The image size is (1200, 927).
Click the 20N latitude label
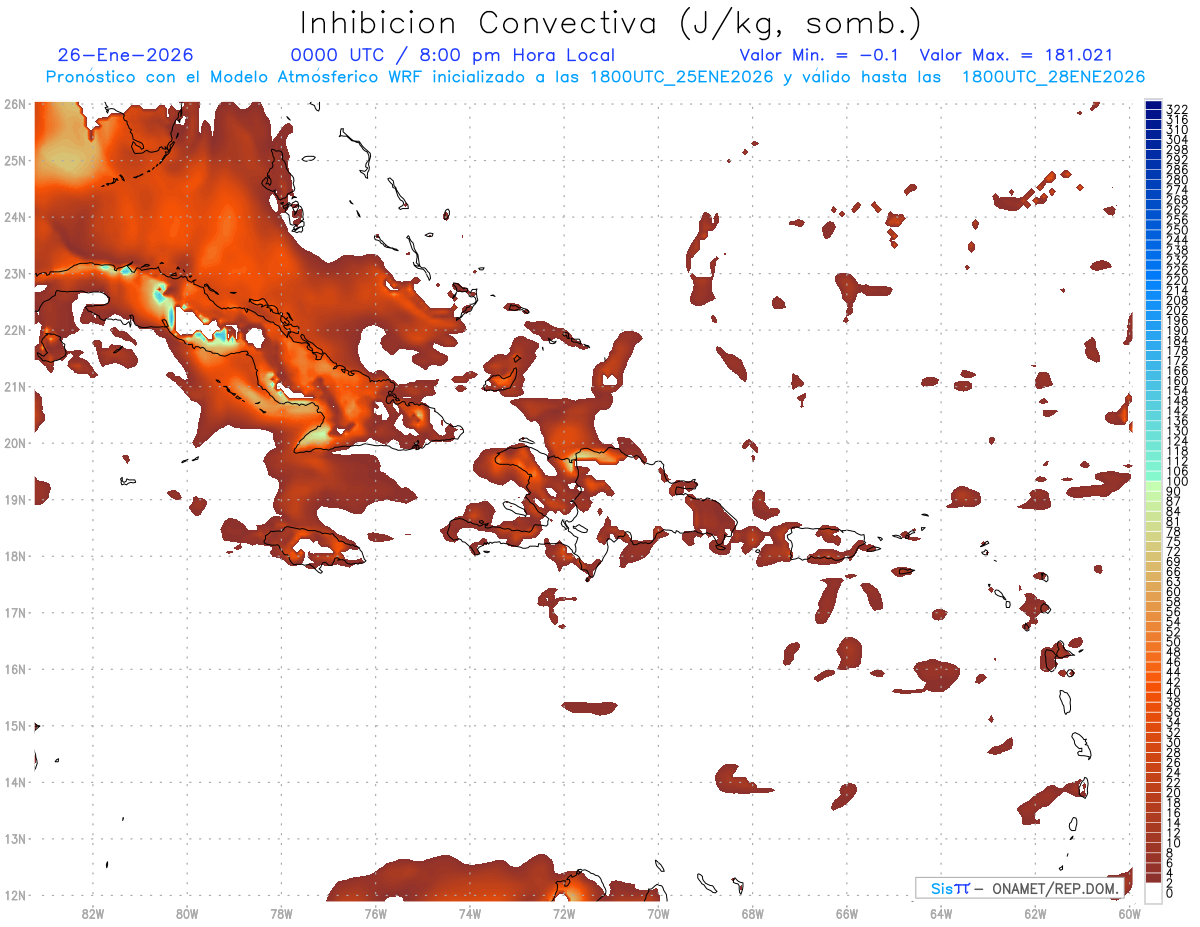[x=14, y=443]
